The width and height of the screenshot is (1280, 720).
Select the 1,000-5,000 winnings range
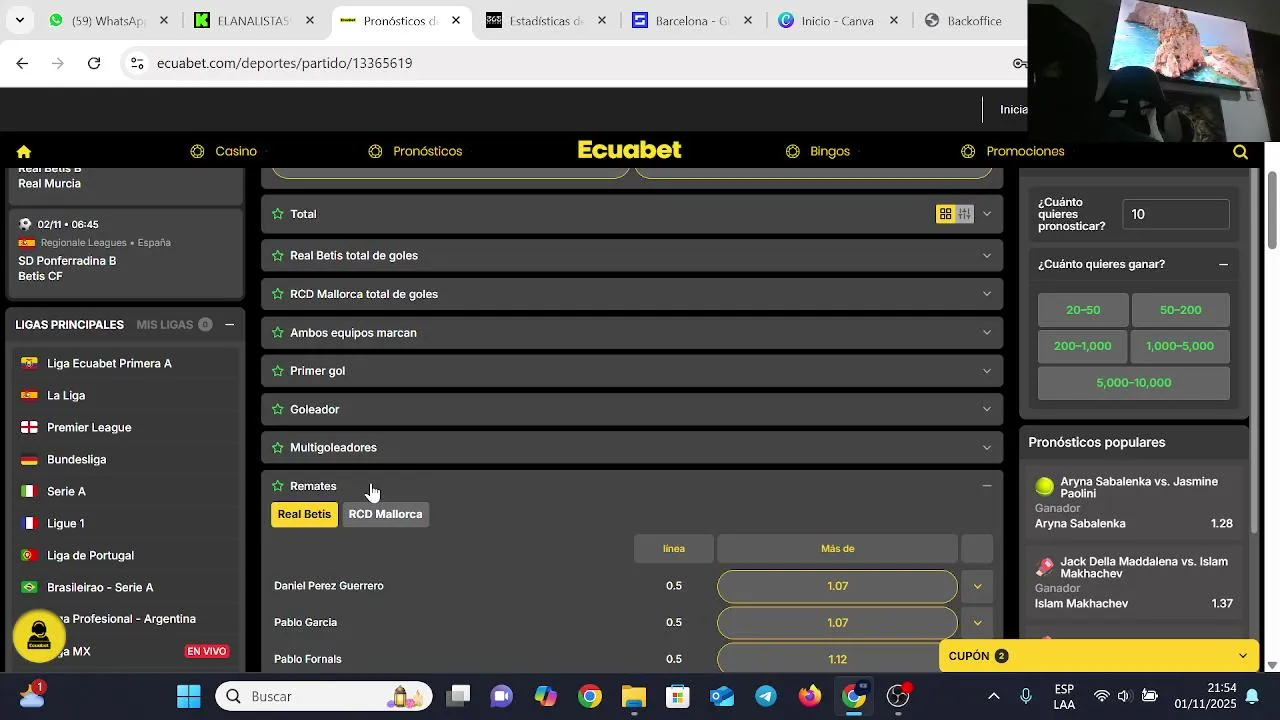tap(1181, 346)
